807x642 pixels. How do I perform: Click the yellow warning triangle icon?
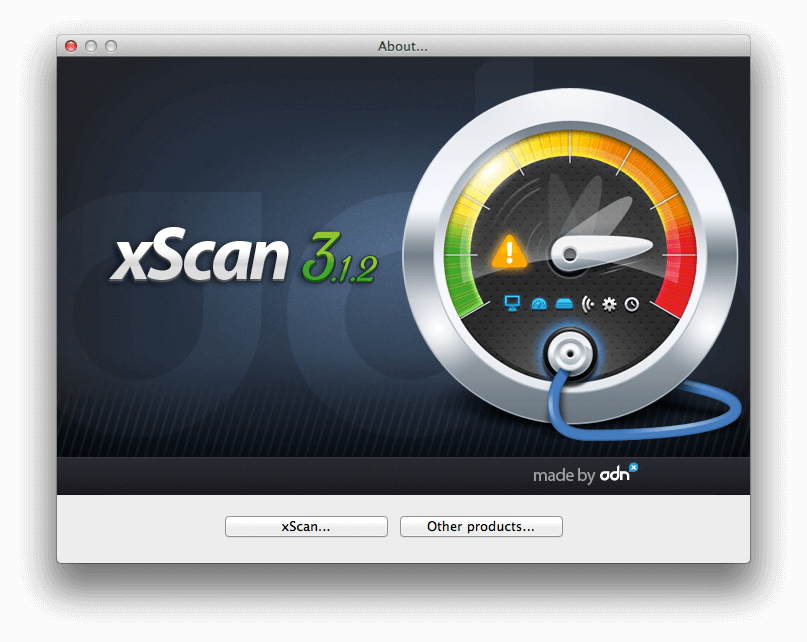pos(510,252)
